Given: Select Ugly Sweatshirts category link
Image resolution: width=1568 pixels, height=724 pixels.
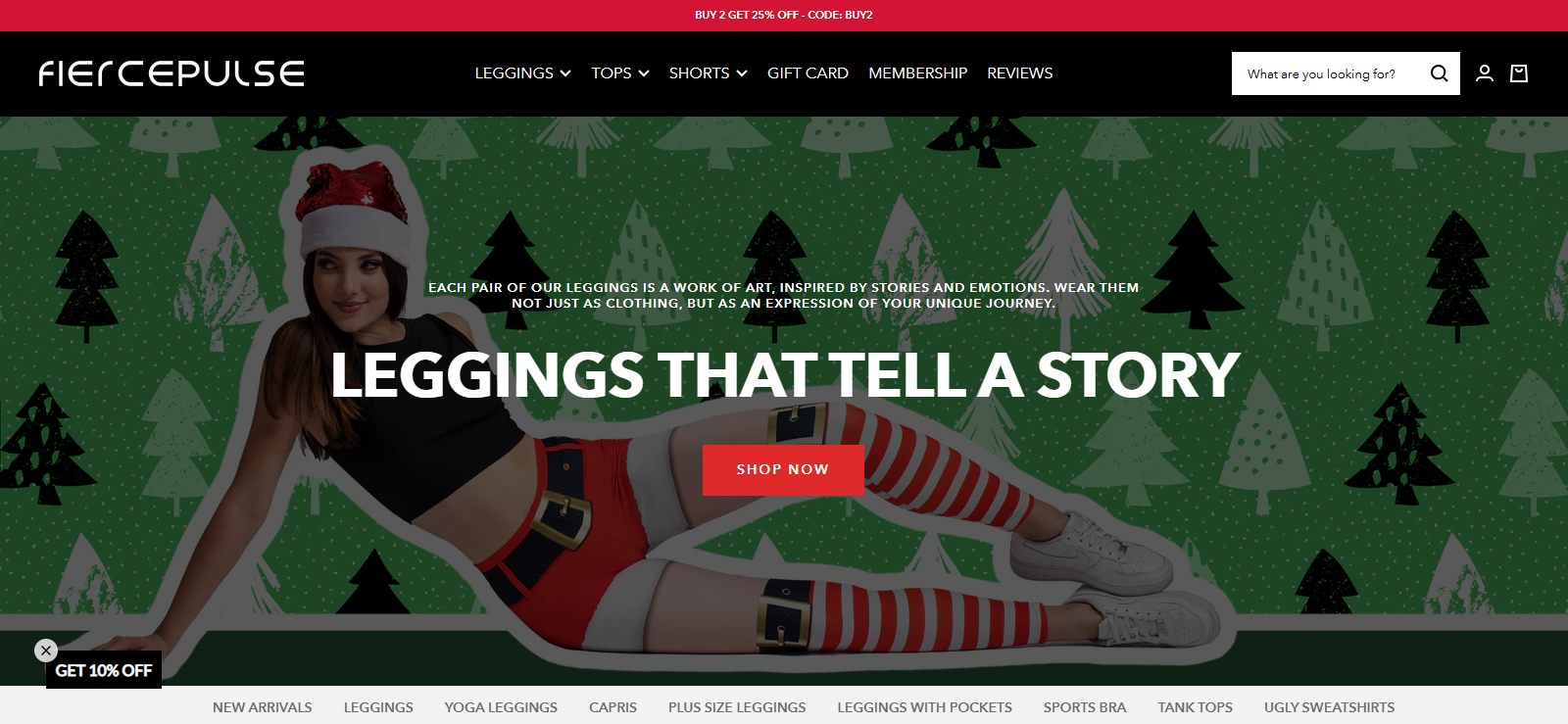Looking at the screenshot, I should (x=1329, y=707).
